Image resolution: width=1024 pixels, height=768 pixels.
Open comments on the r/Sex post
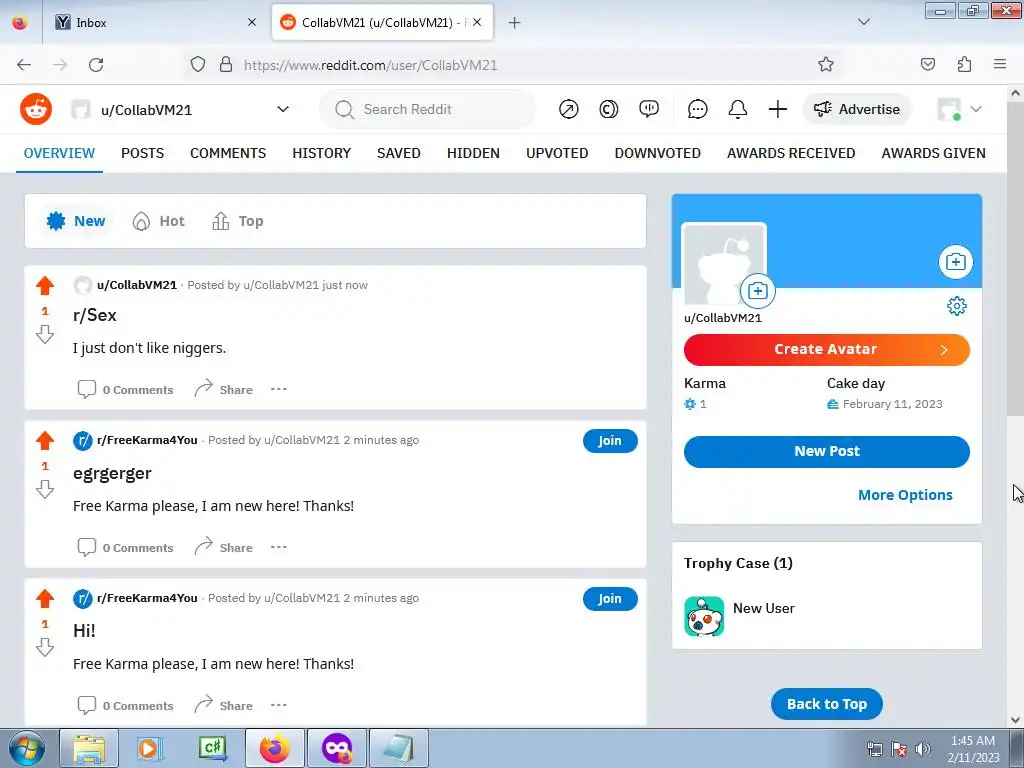[x=125, y=389]
